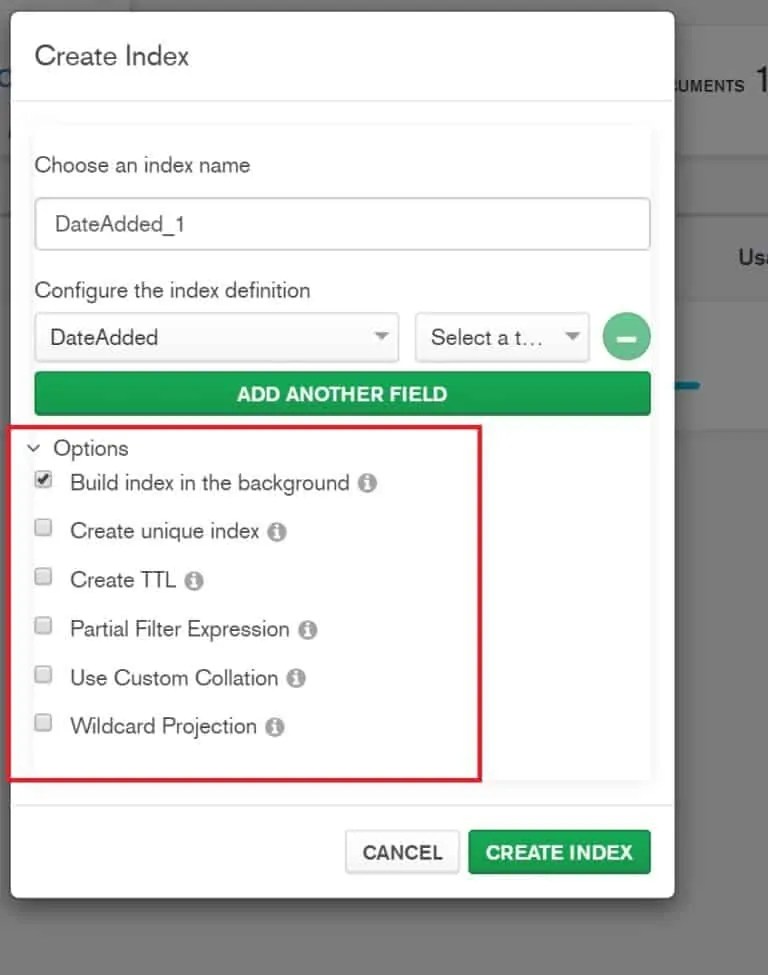Cancel the index creation dialog
This screenshot has width=768, height=975.
402,851
